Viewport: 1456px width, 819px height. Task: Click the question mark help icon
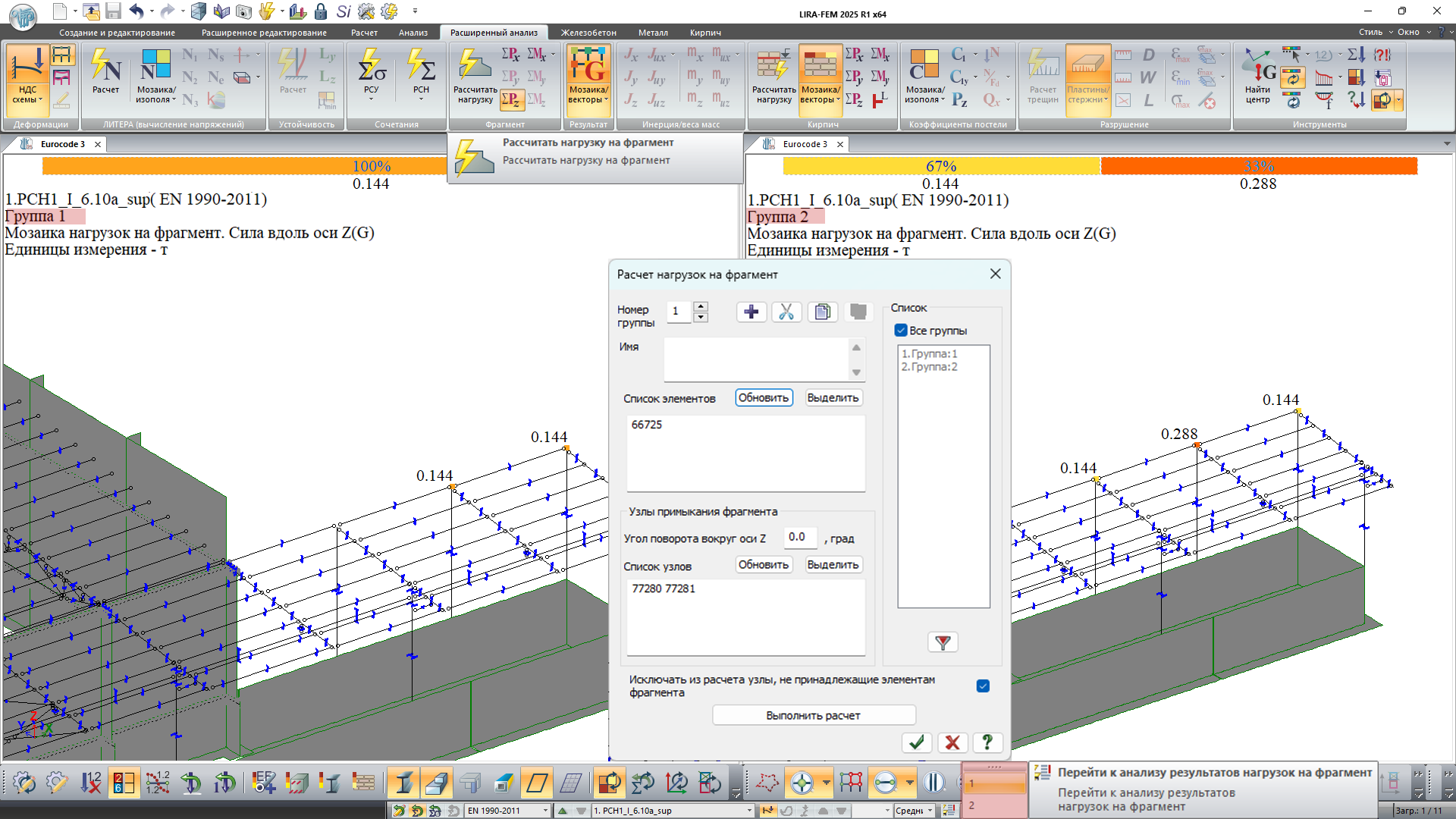(987, 742)
